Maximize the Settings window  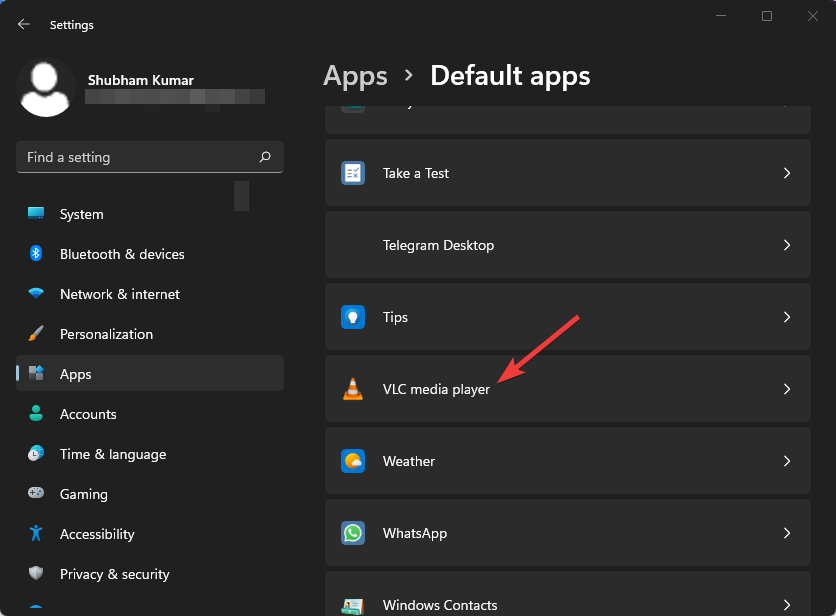click(767, 16)
